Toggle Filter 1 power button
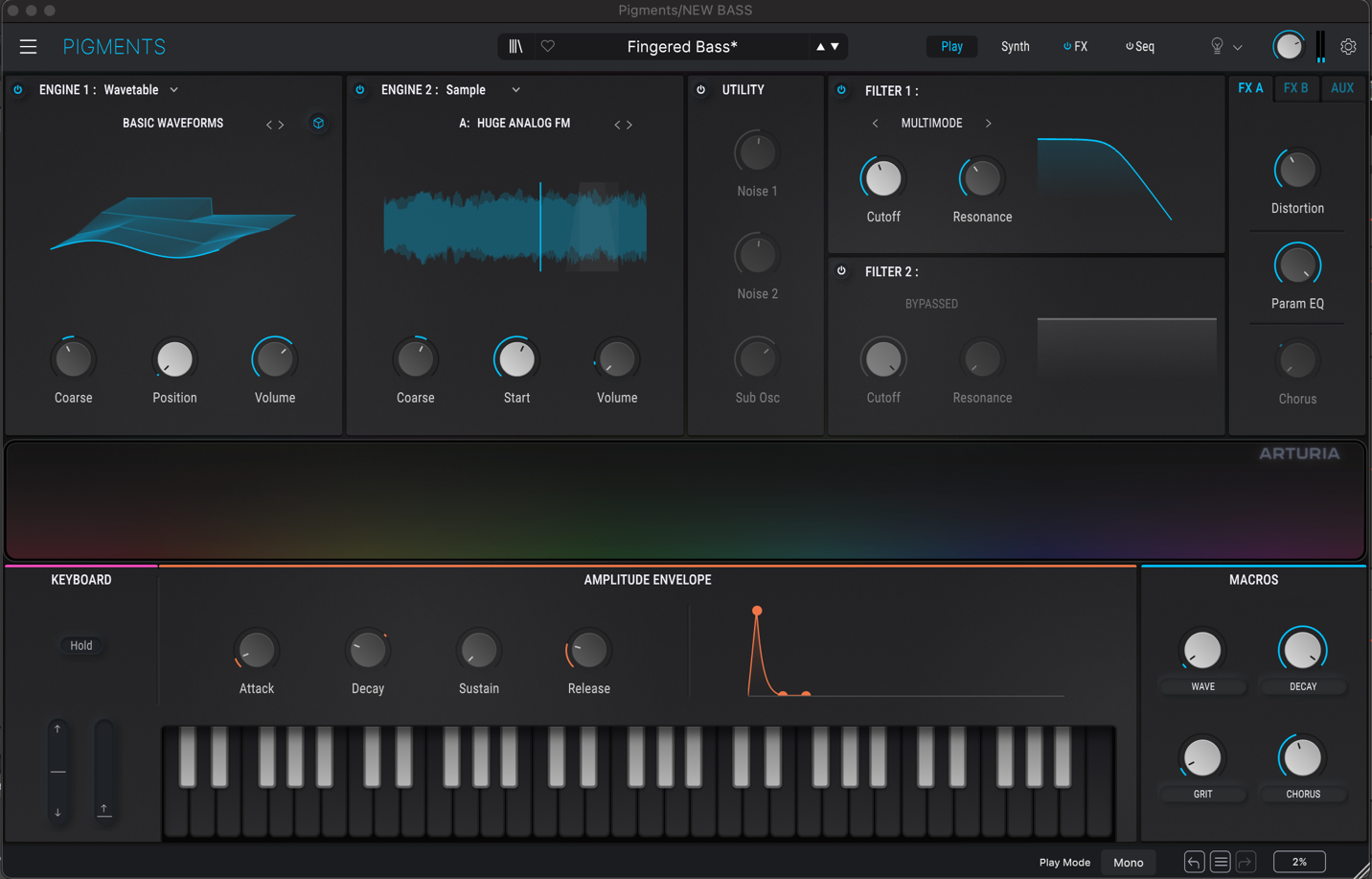This screenshot has height=879, width=1372. click(x=842, y=90)
